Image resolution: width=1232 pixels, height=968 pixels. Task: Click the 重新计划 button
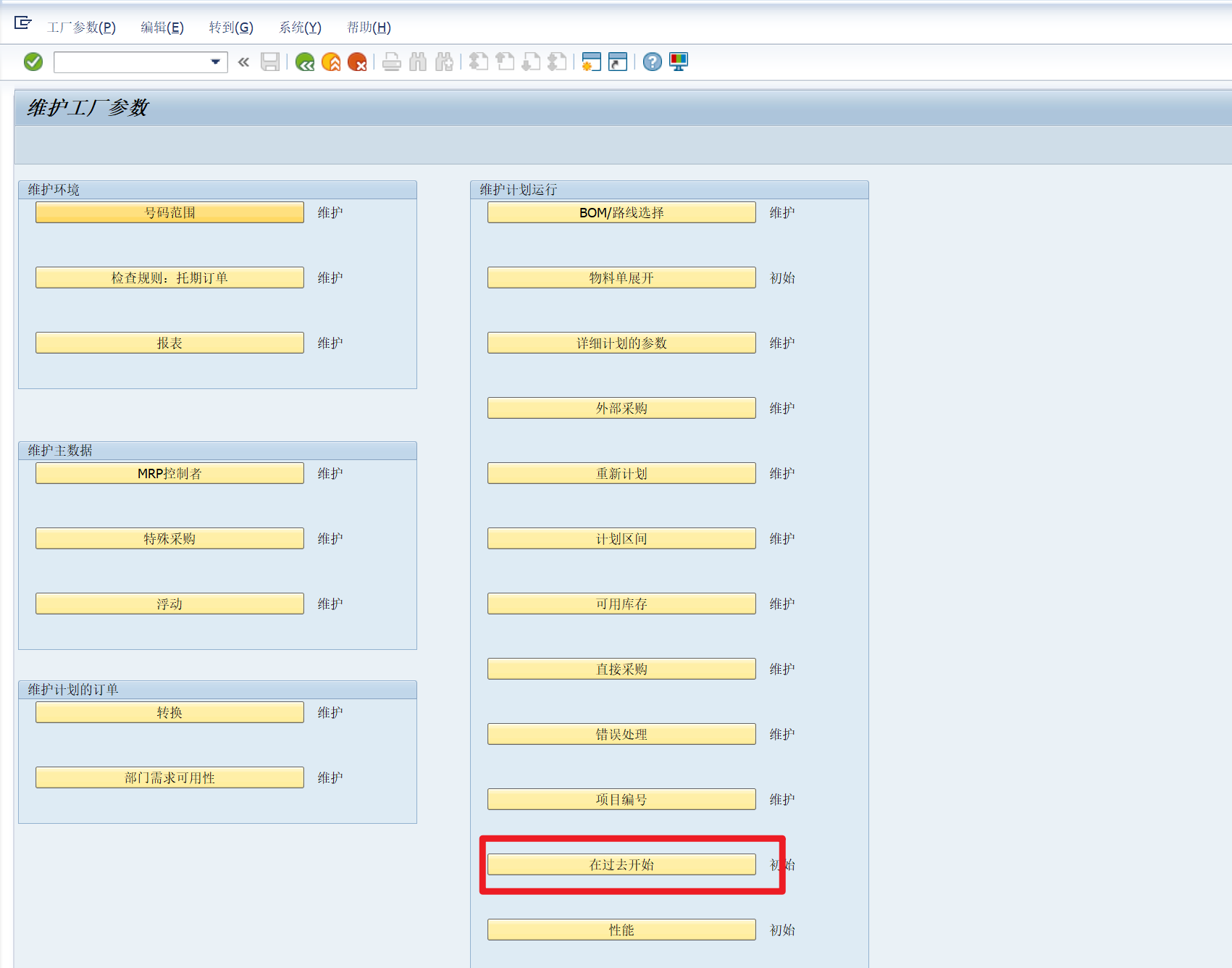coord(621,473)
